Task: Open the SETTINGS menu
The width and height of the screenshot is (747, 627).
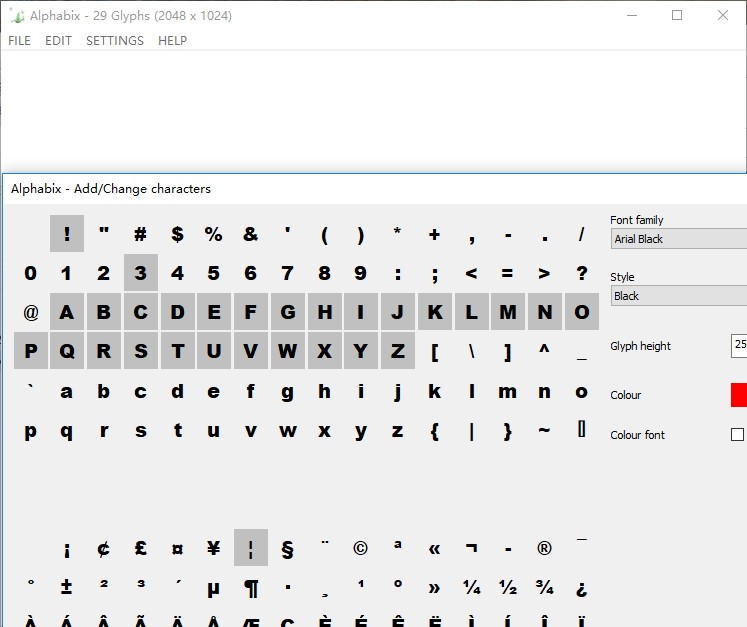Action: 114,41
